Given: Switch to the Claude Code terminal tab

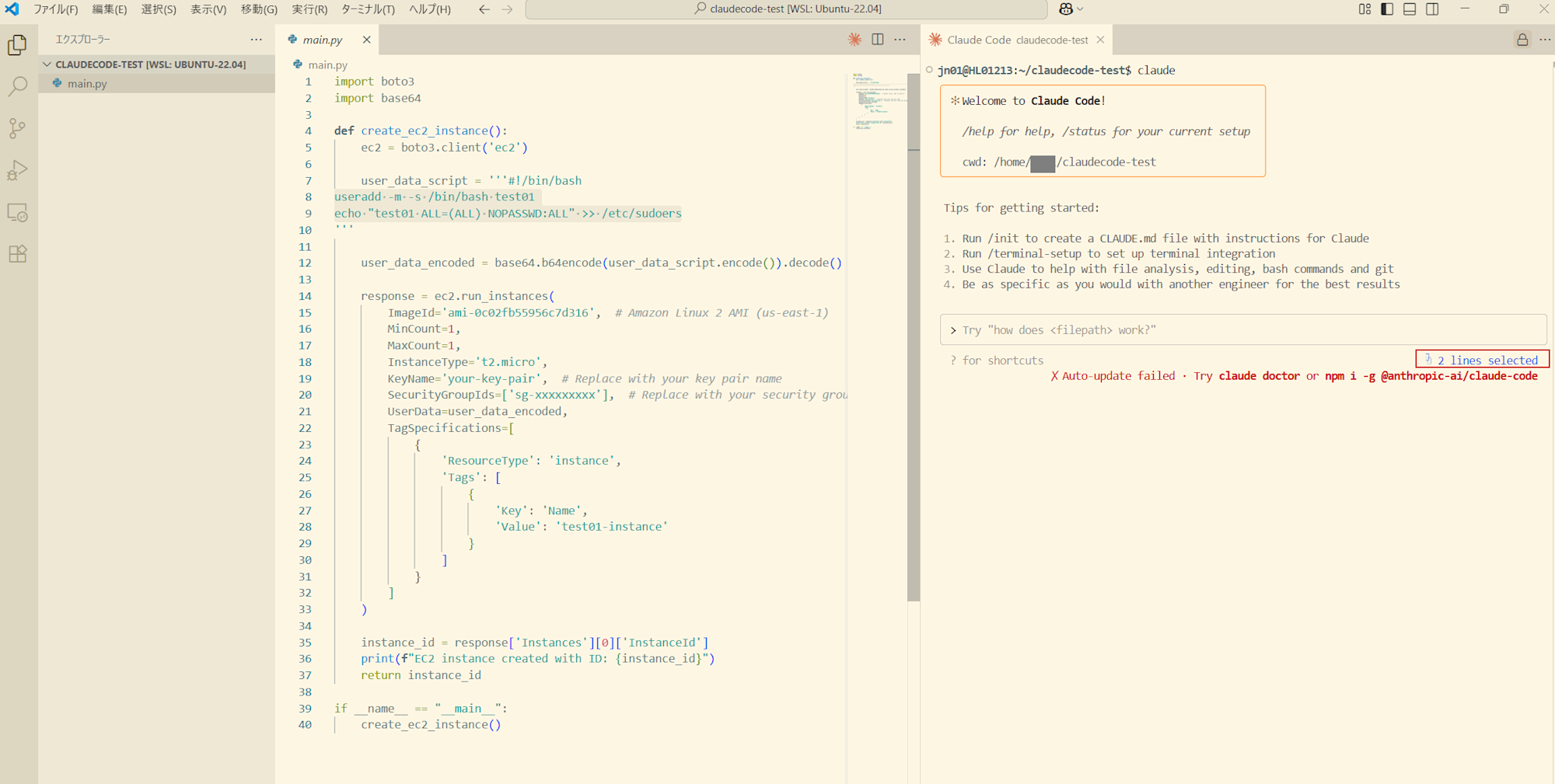Looking at the screenshot, I should 1017,40.
